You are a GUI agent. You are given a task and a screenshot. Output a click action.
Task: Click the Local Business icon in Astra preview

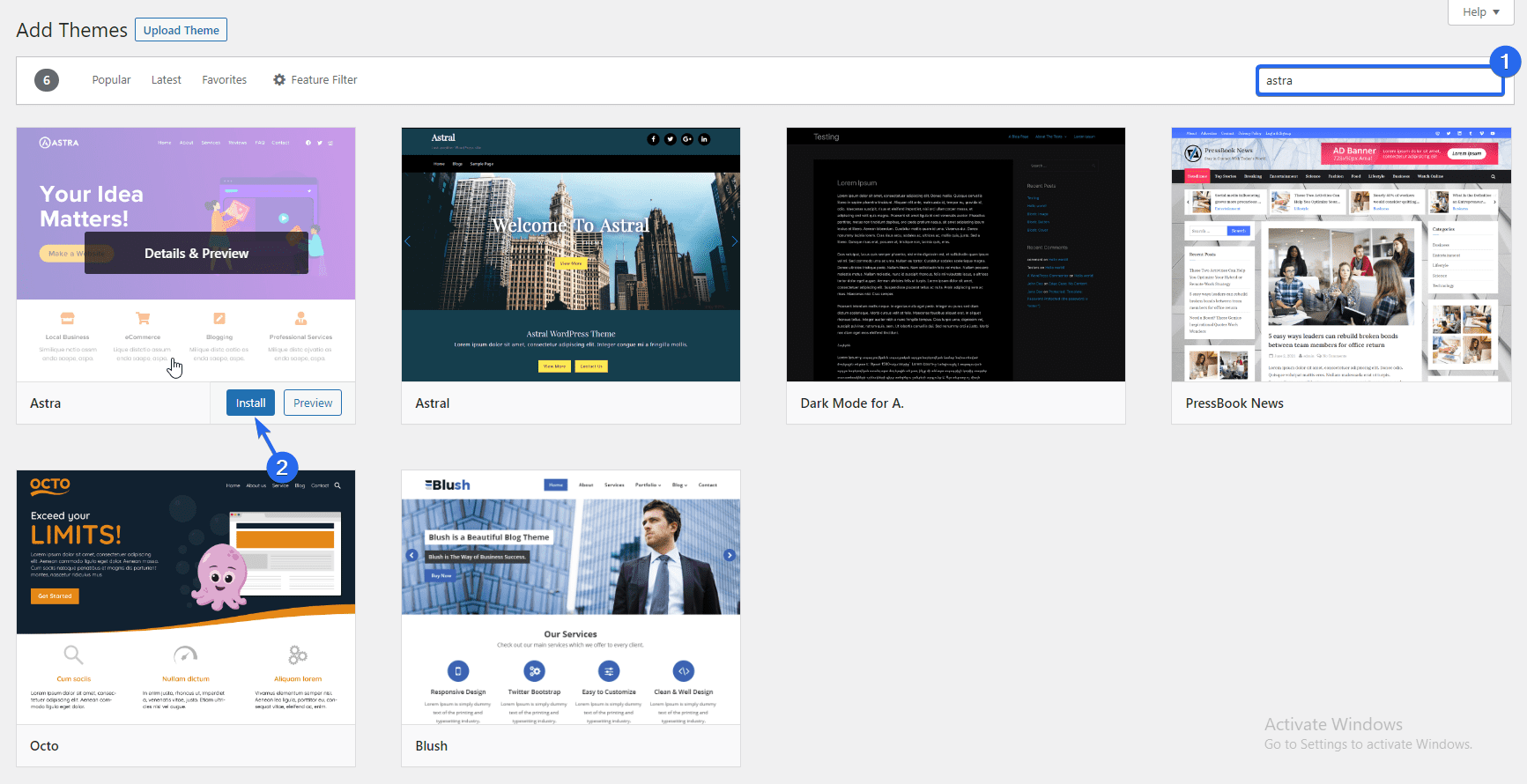coord(67,318)
